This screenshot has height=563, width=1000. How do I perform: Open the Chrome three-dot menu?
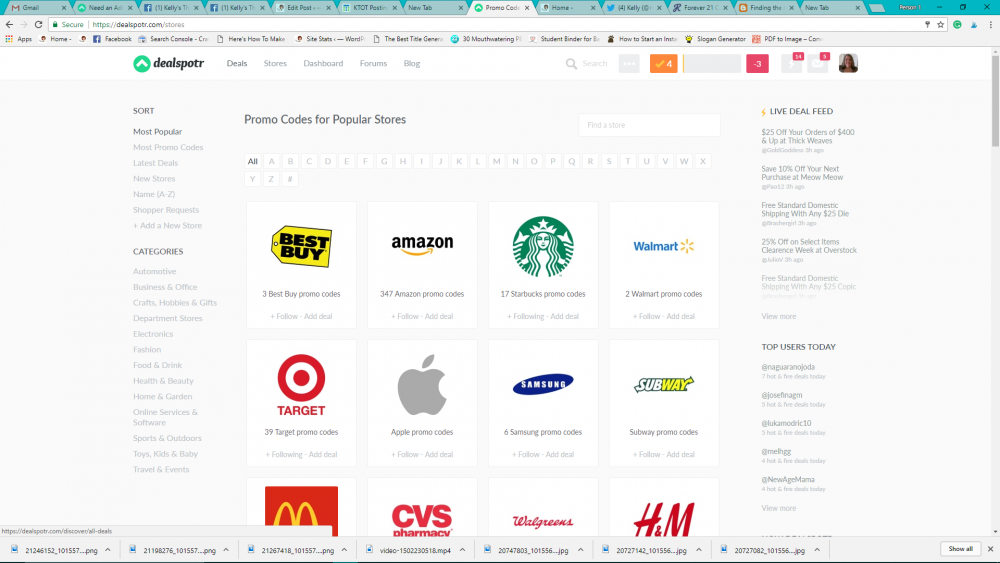coord(990,24)
